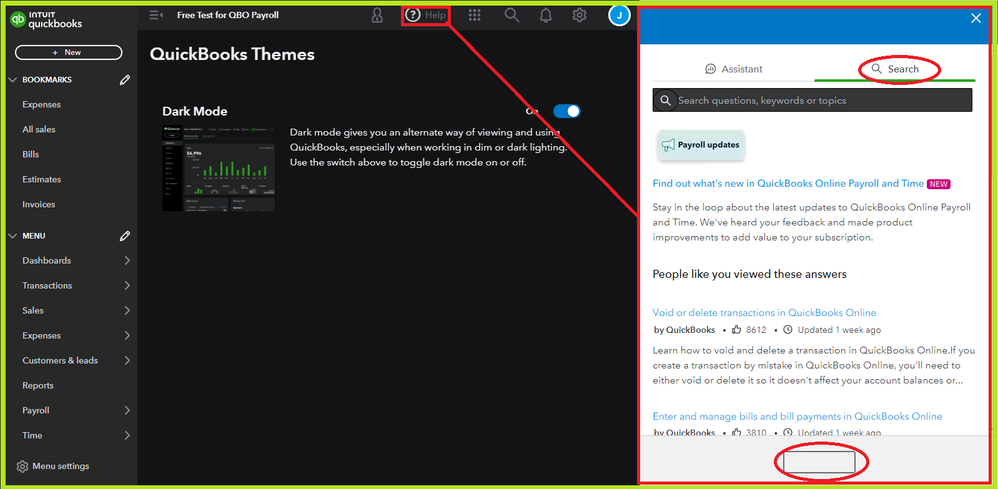Open Enter and manage bills article link
This screenshot has height=489, width=998.
pos(798,416)
